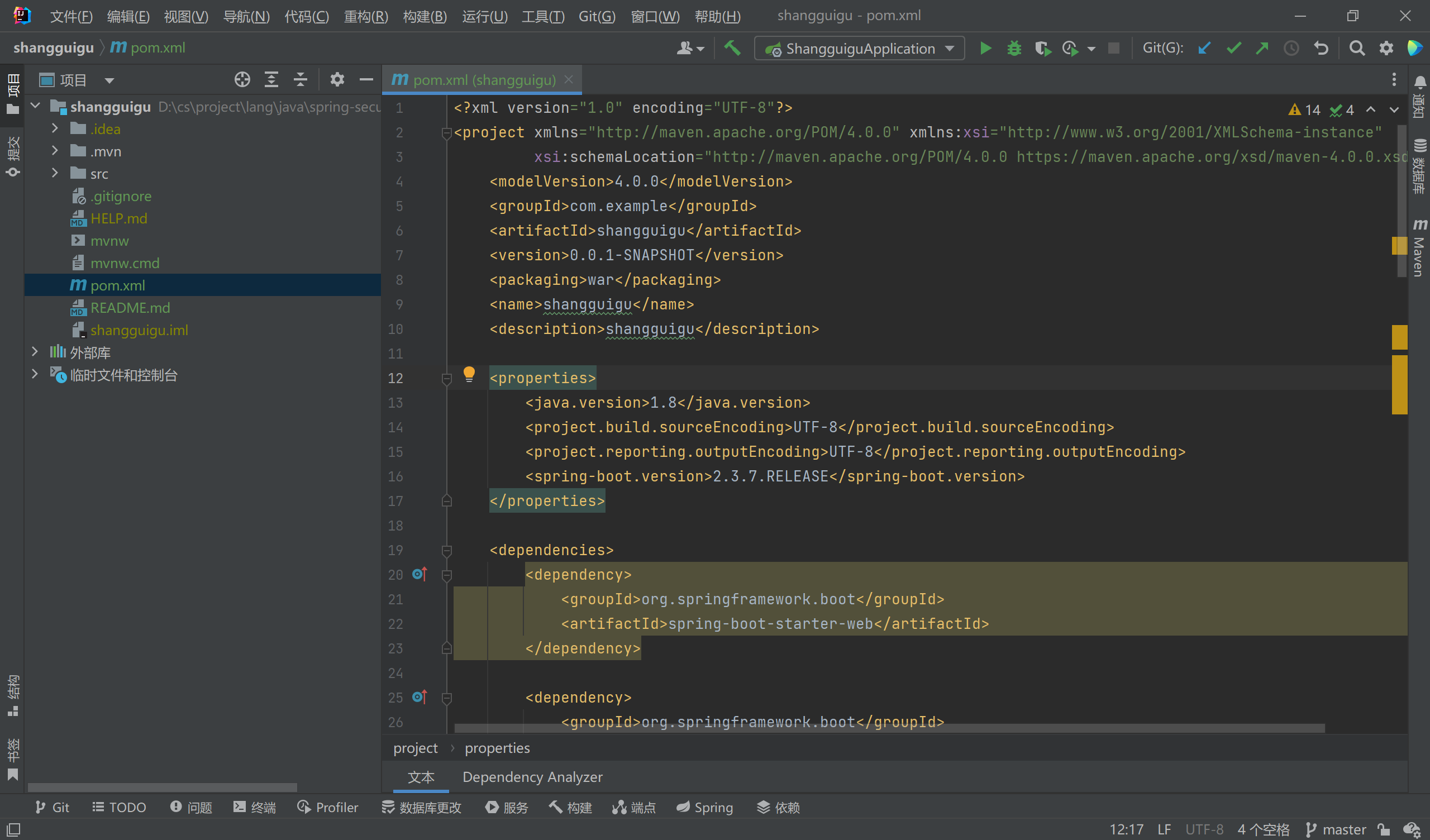Expand the 外部库 node
The width and height of the screenshot is (1430, 840).
35,352
